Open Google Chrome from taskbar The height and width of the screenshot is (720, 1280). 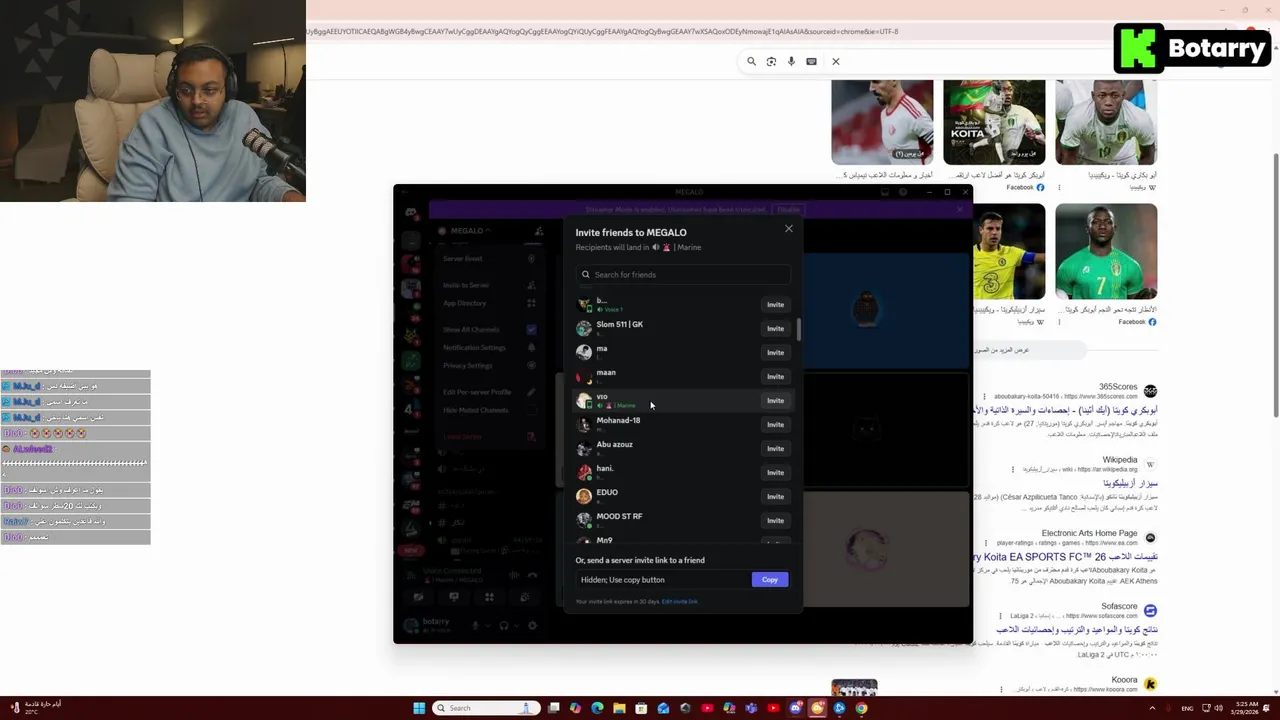click(861, 708)
